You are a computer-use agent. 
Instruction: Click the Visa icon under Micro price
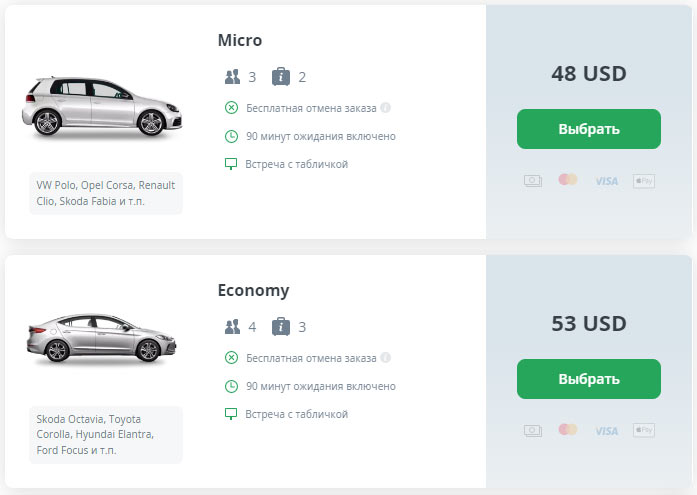pyautogui.click(x=606, y=181)
